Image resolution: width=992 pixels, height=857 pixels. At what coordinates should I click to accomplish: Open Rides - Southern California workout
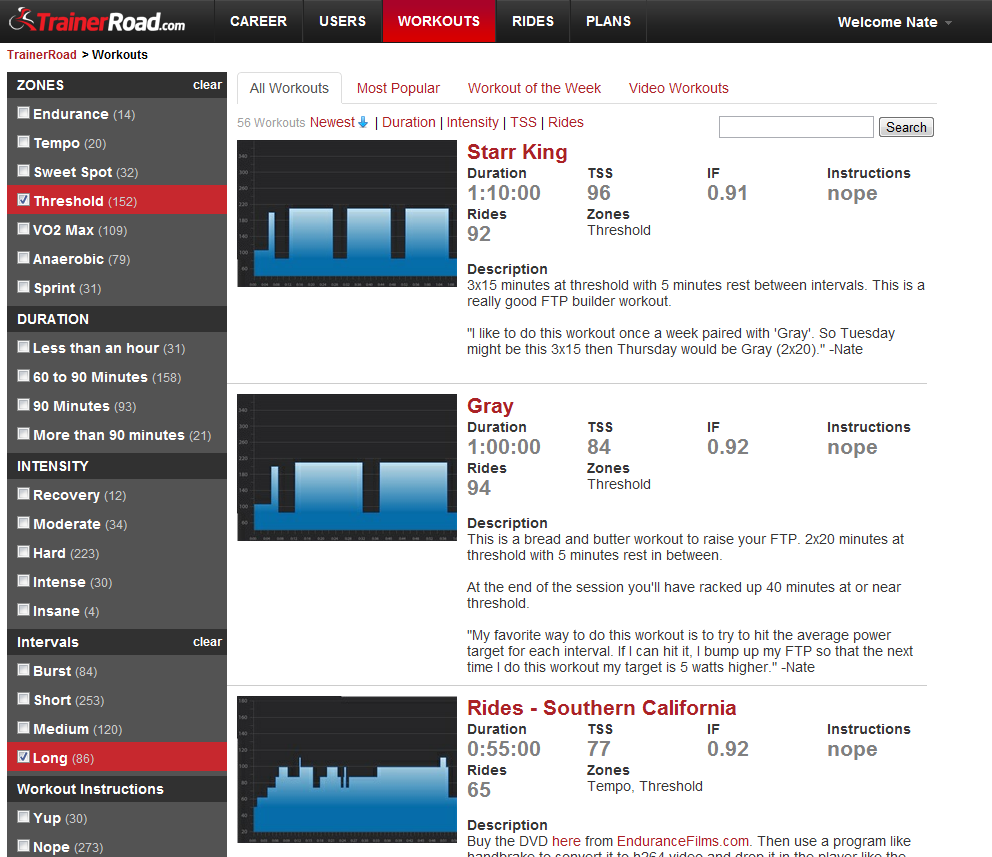point(602,708)
